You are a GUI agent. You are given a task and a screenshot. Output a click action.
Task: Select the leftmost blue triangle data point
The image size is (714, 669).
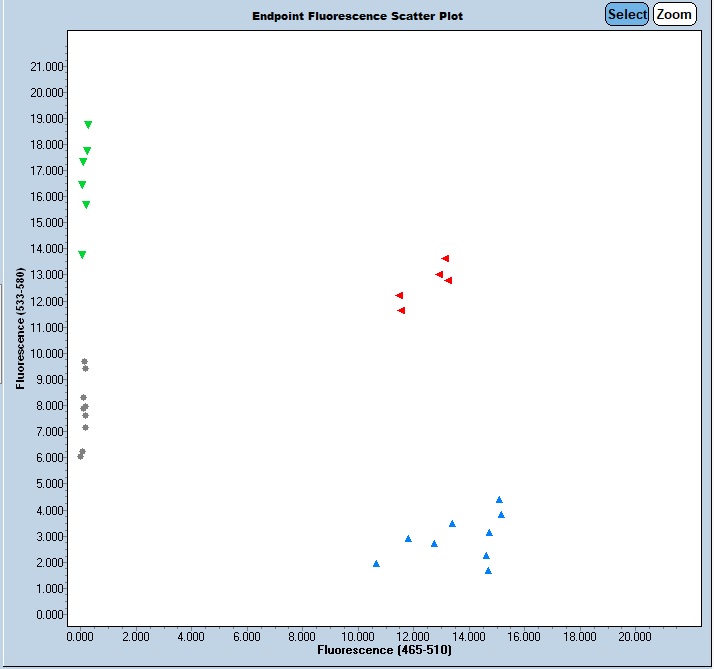point(376,563)
